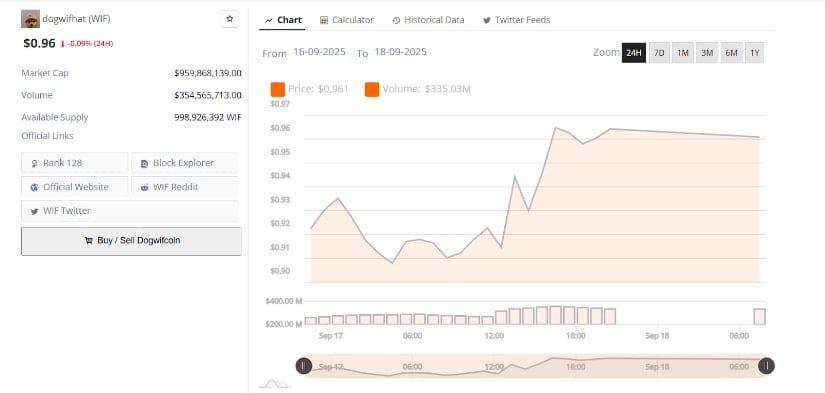This screenshot has width=825, height=393.
Task: Switch to the Calculator tab
Action: pos(347,20)
